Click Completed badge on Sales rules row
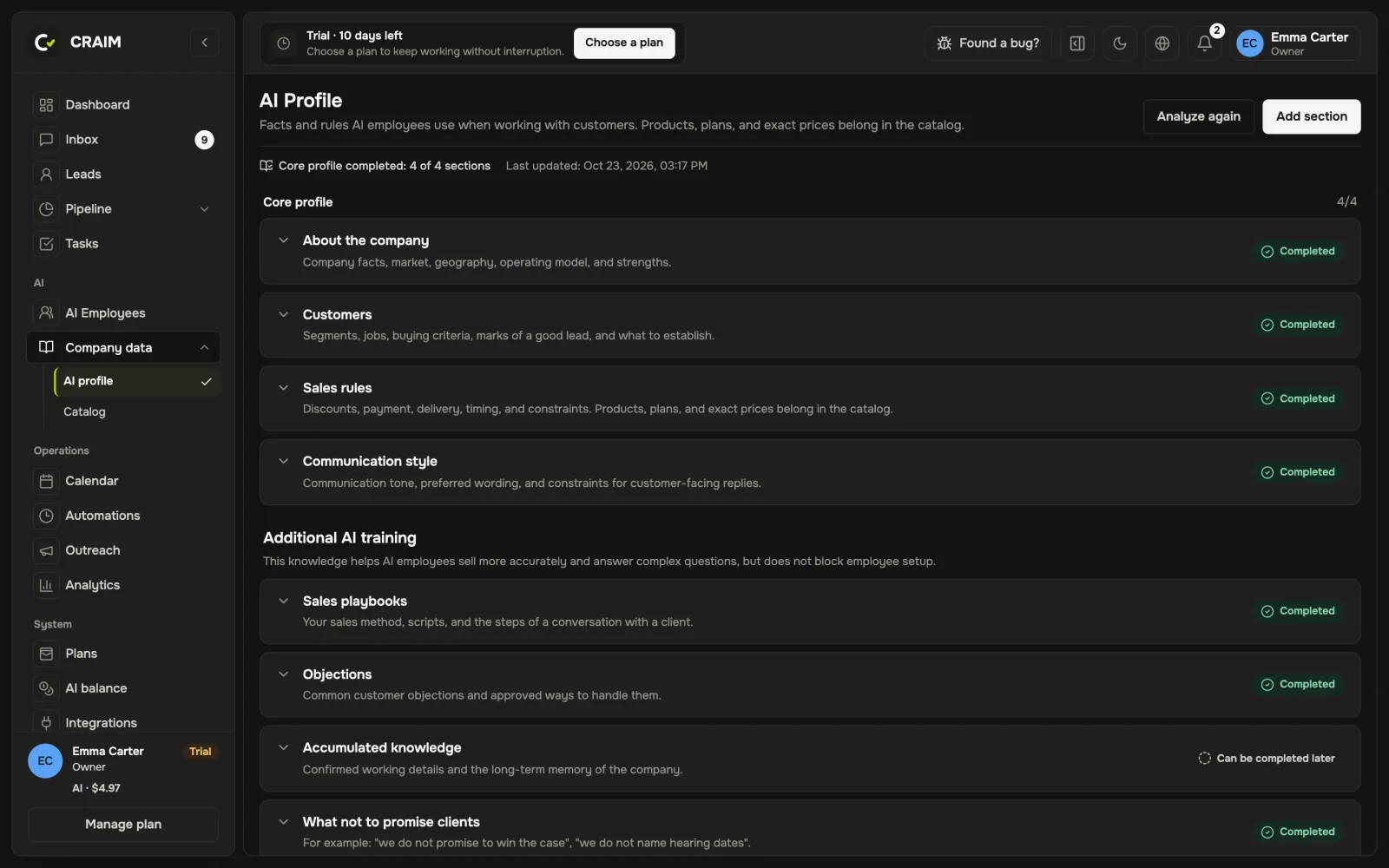 pyautogui.click(x=1298, y=398)
